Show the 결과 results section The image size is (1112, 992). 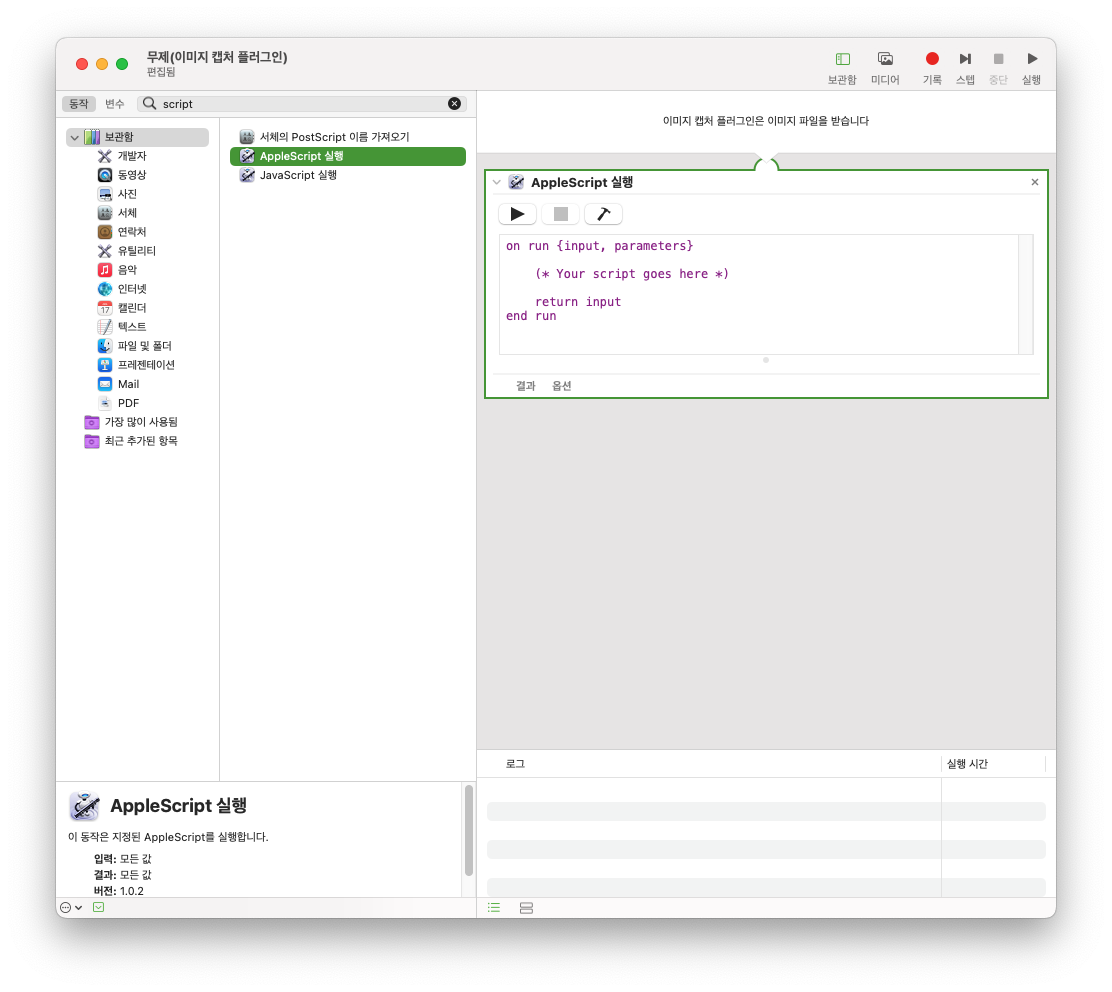click(526, 386)
